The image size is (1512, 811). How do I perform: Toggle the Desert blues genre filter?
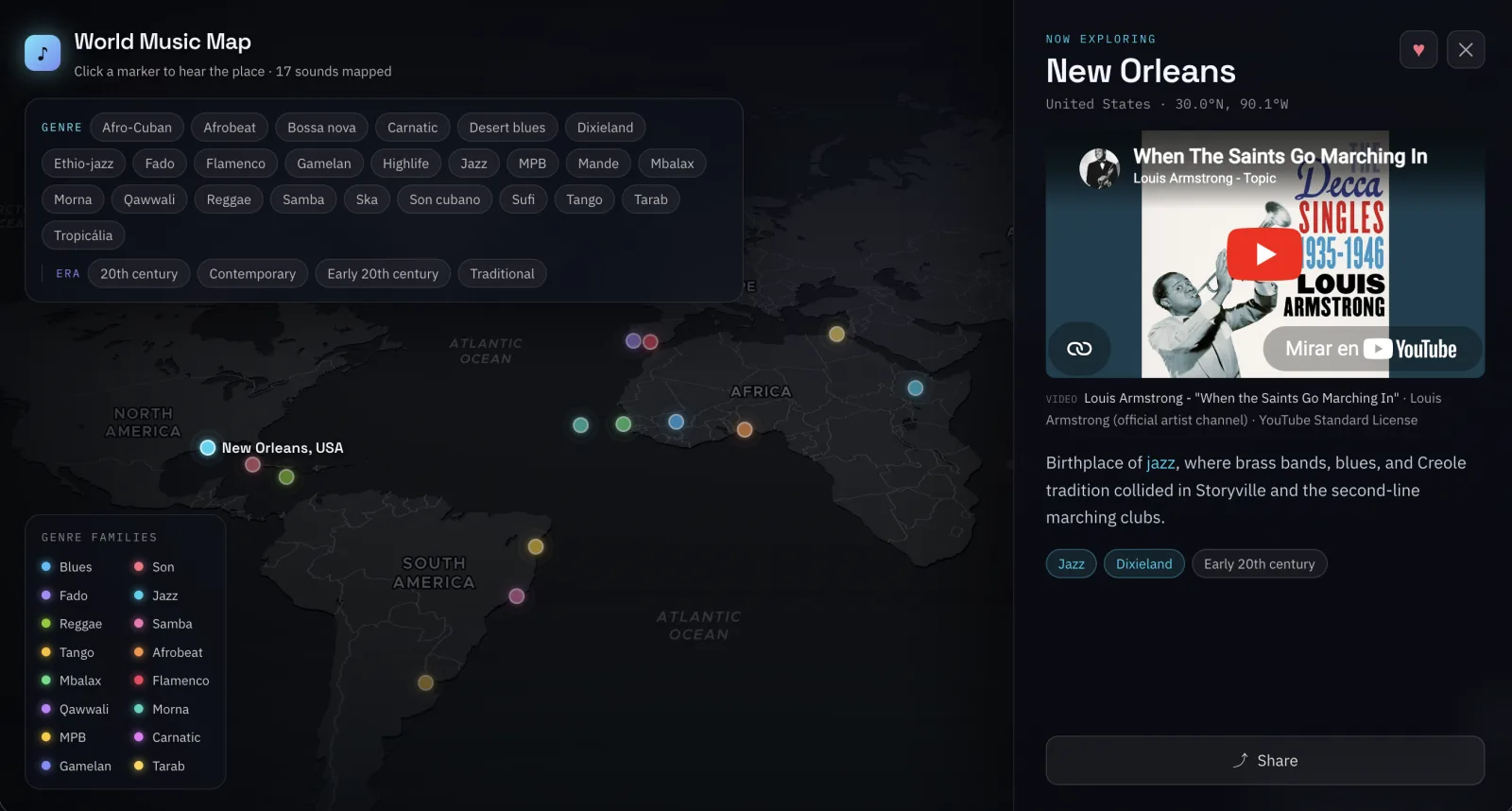pyautogui.click(x=507, y=128)
